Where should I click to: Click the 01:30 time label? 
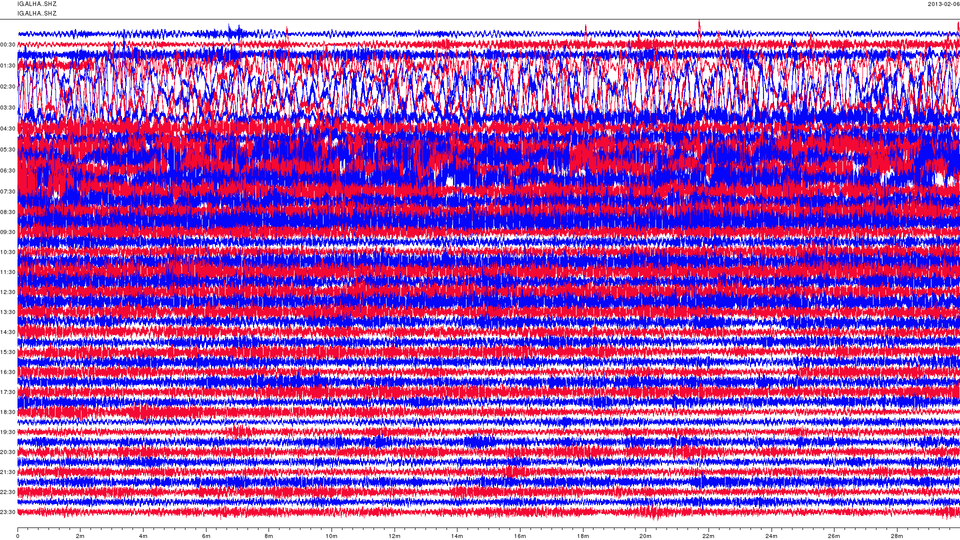point(8,66)
